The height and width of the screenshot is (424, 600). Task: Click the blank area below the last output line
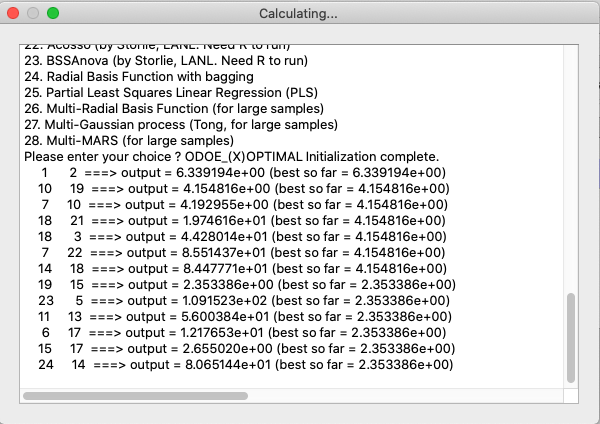(x=291, y=380)
